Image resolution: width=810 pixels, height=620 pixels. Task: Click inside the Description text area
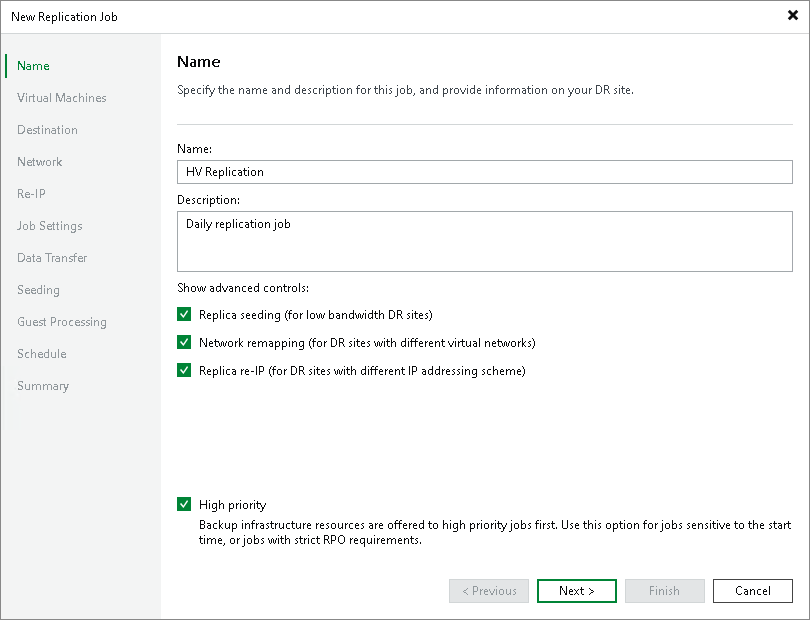[485, 241]
